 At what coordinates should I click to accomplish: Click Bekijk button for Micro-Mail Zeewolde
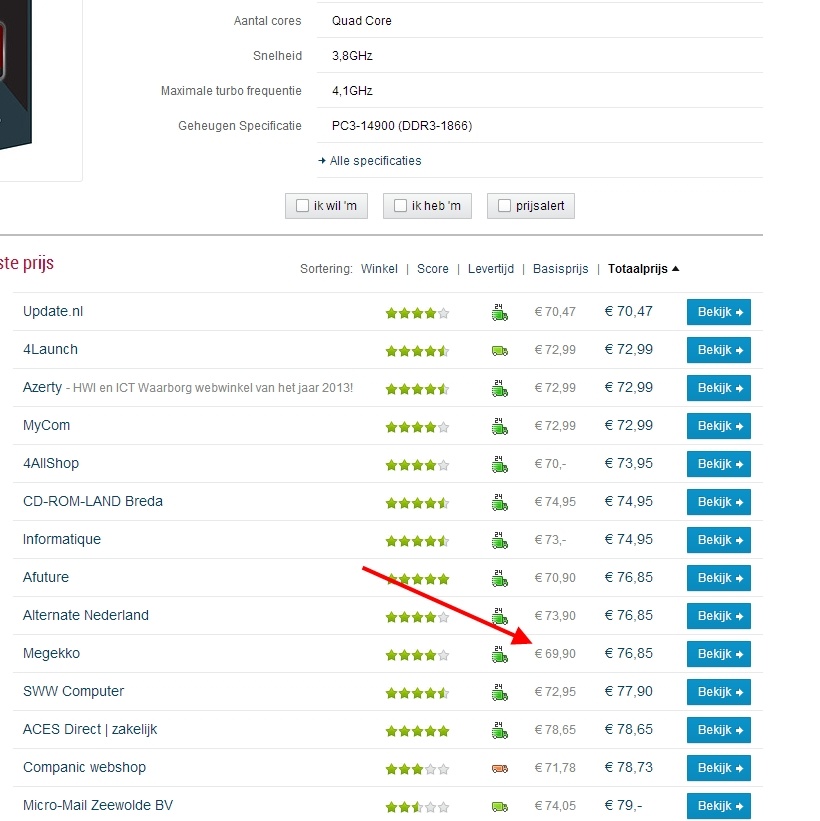(718, 806)
